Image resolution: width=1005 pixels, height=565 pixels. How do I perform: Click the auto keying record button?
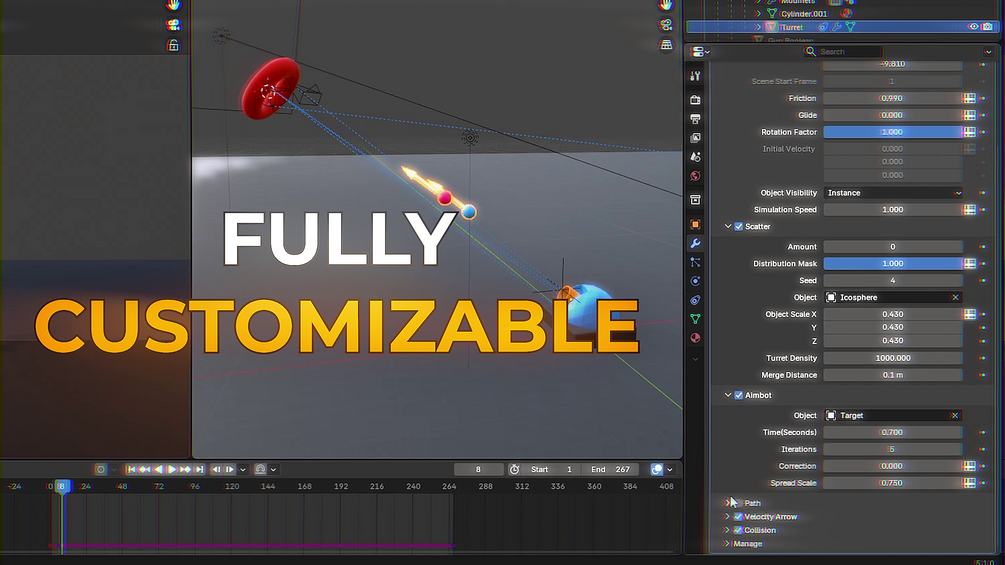(x=101, y=470)
